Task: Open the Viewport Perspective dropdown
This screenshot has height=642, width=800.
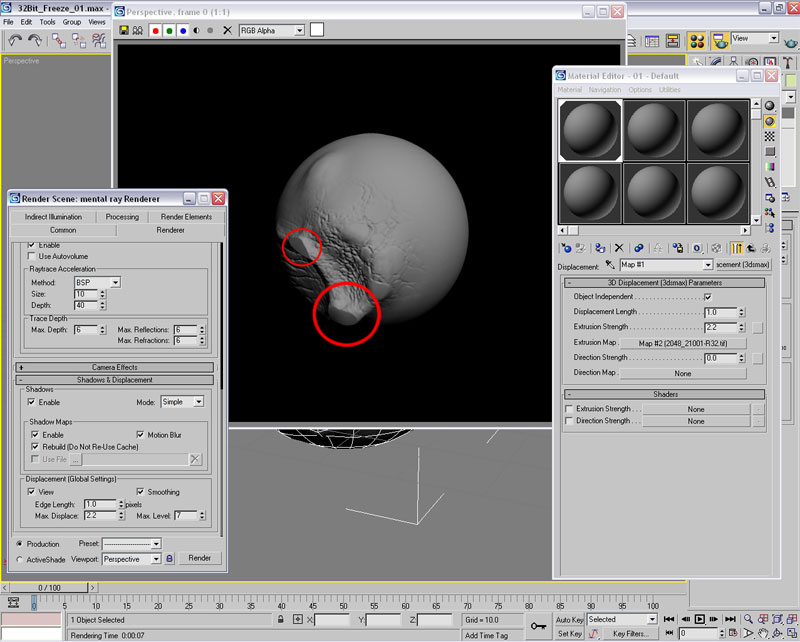Action: 132,559
